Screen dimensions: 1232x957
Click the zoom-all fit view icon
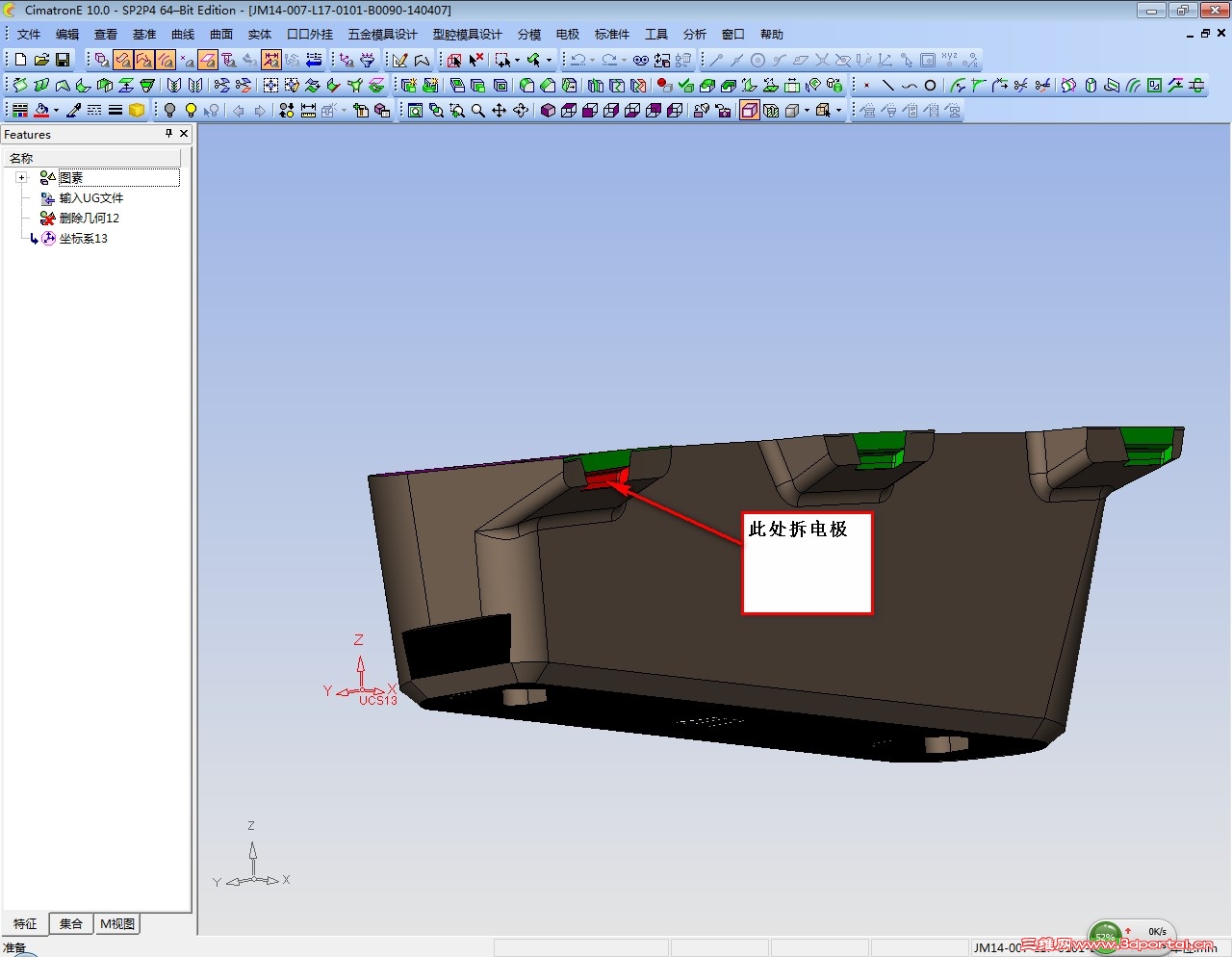pos(415,111)
